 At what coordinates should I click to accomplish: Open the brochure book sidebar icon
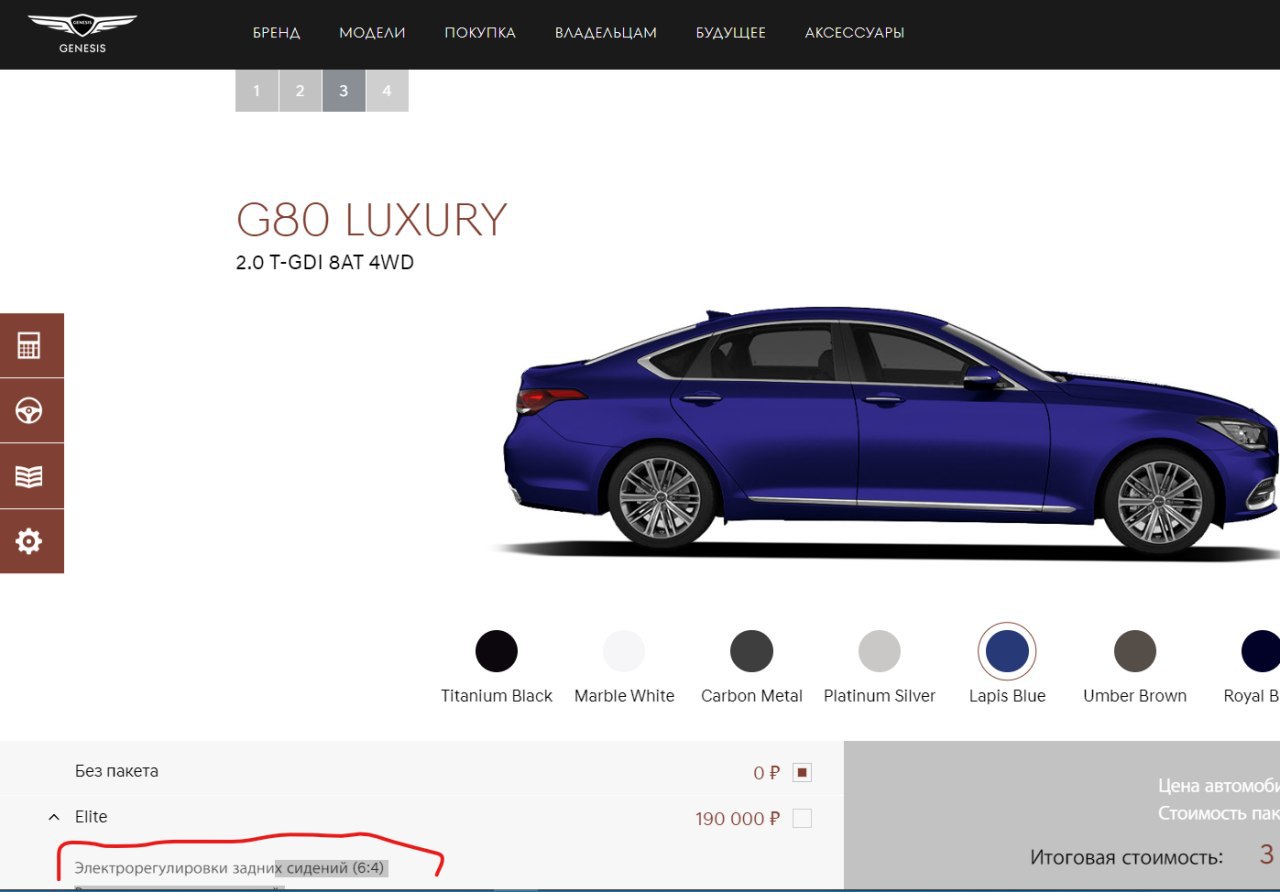(29, 476)
